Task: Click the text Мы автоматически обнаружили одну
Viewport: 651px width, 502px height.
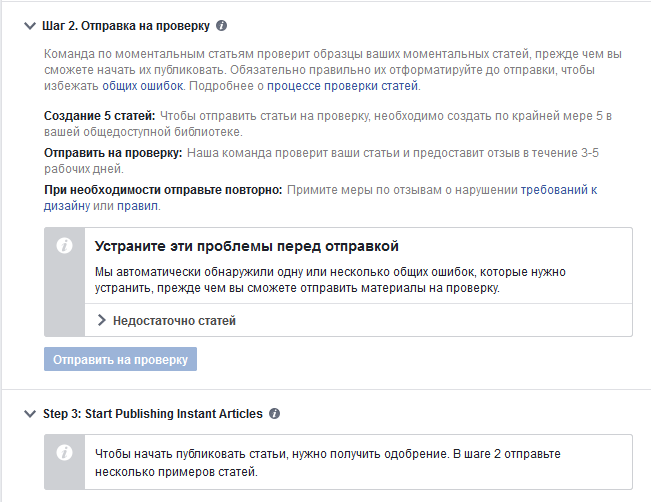Action: 199,272
